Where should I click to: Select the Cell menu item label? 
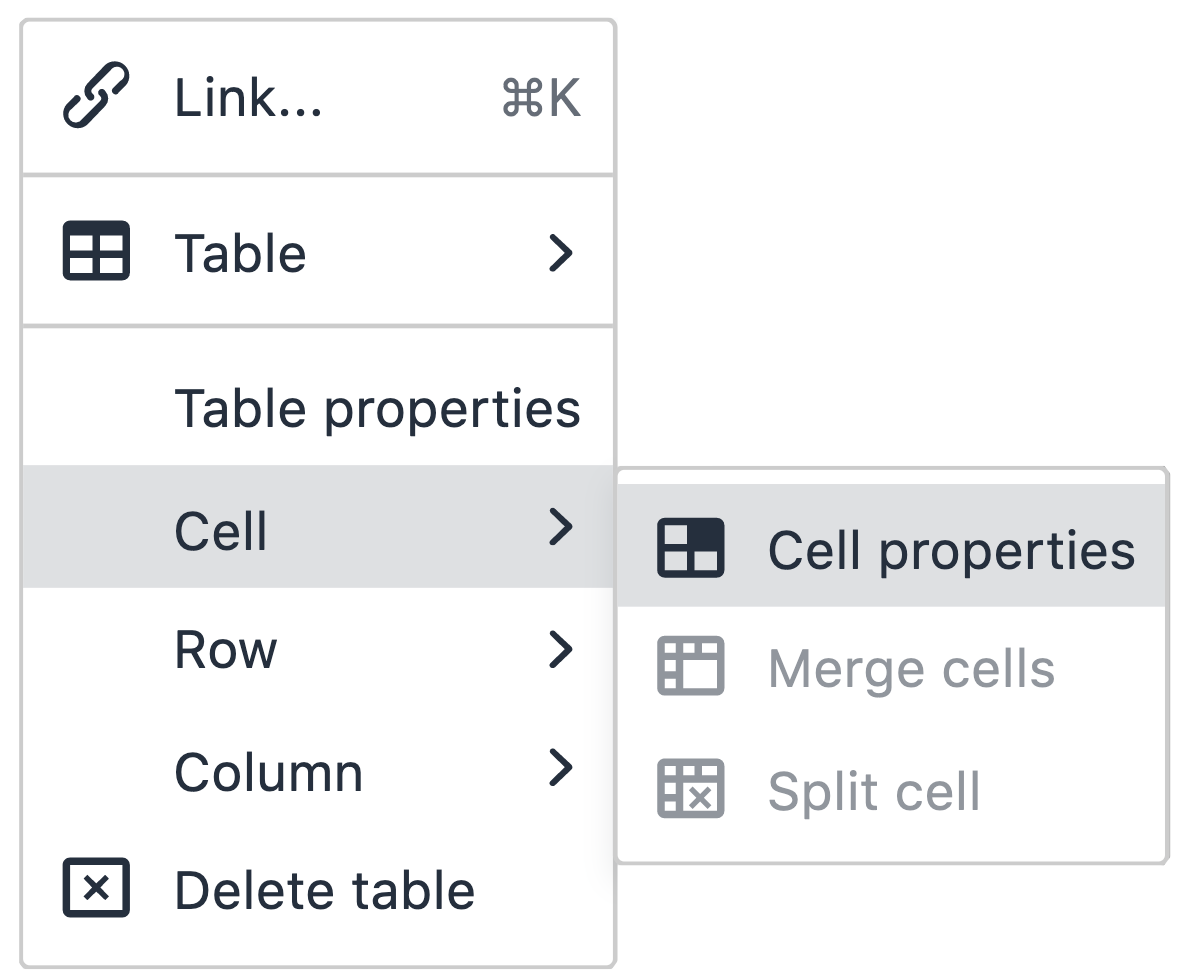(x=221, y=531)
